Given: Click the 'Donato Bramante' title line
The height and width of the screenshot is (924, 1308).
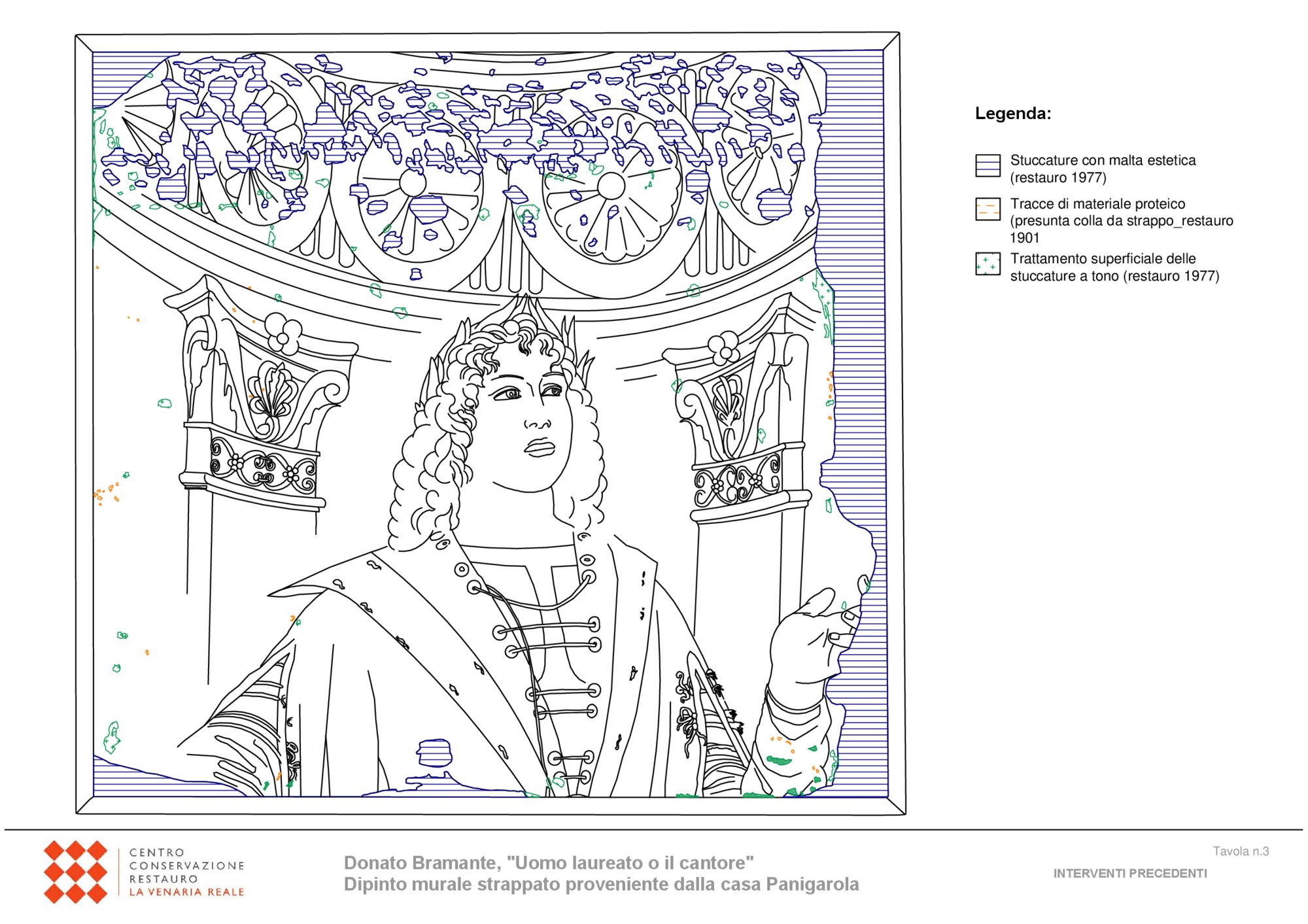Looking at the screenshot, I should 549,863.
